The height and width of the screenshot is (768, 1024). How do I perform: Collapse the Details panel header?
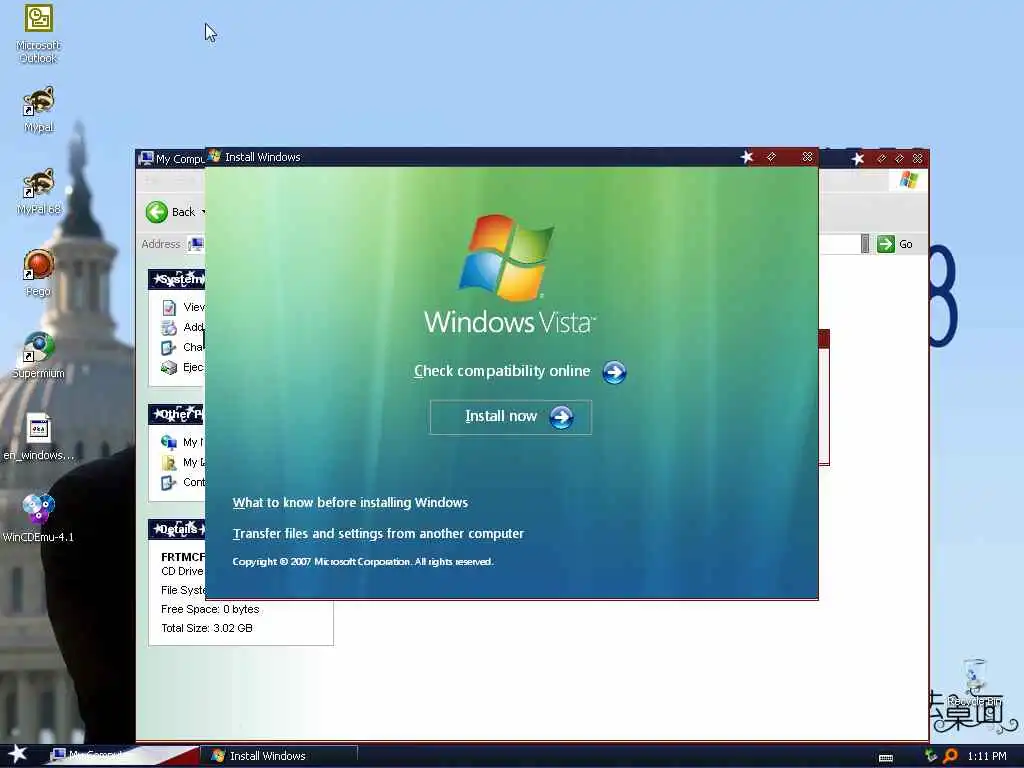coord(176,528)
